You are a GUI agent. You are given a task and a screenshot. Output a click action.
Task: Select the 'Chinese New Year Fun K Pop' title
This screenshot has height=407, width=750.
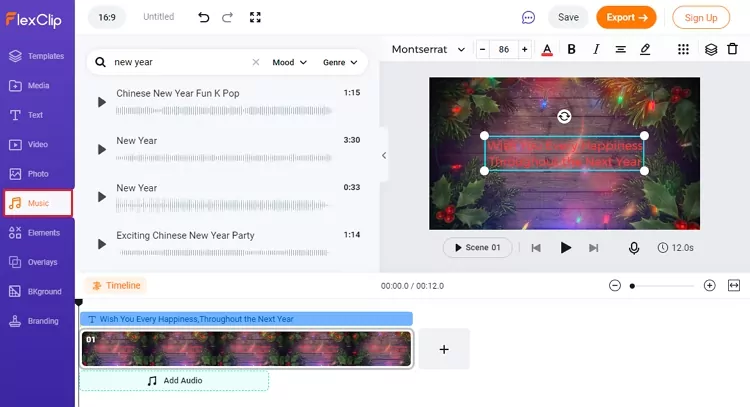click(178, 93)
